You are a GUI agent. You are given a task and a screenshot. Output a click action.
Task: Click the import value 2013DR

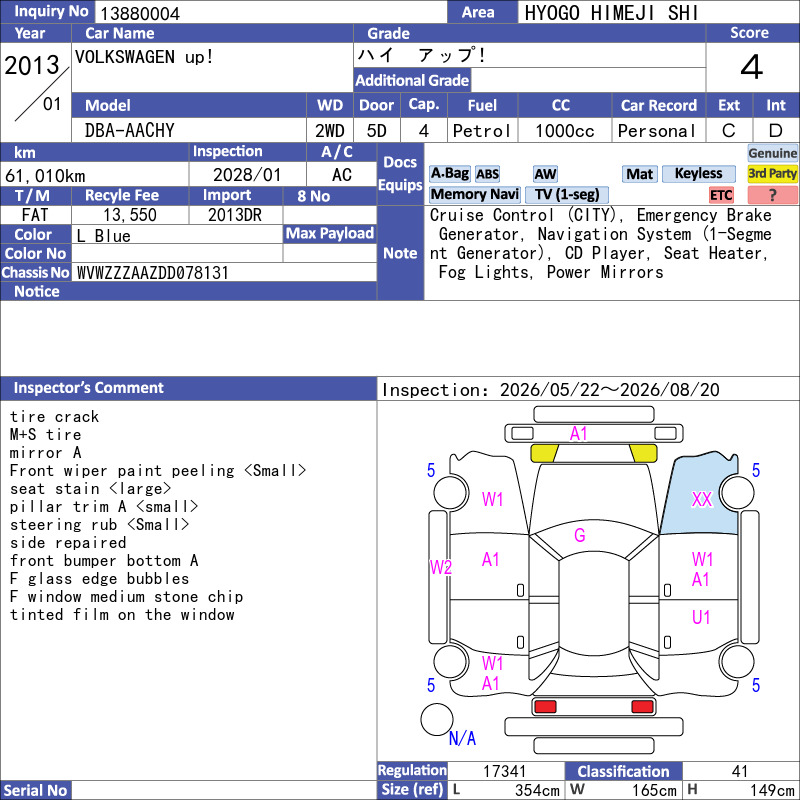click(x=235, y=215)
